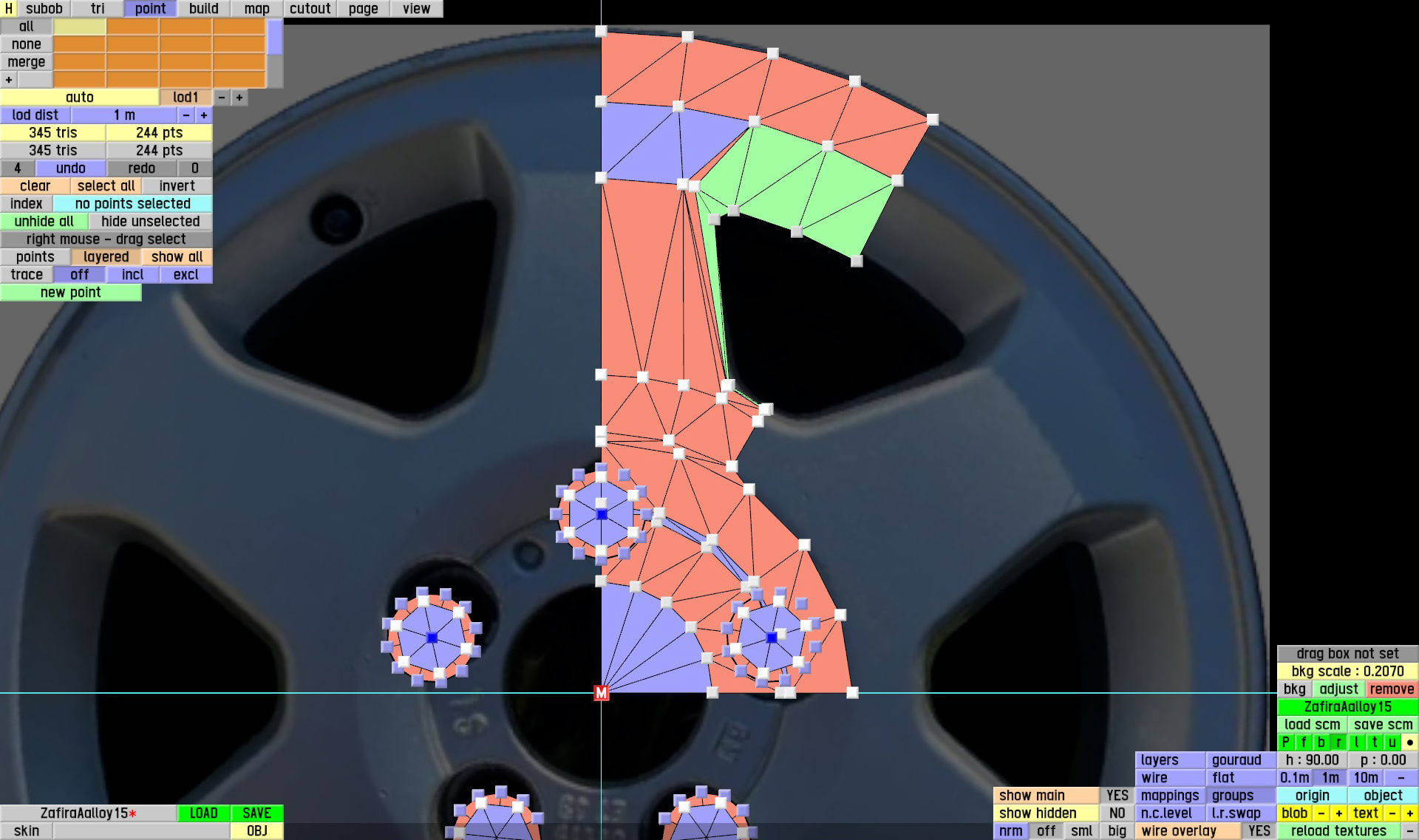Toggle show main YES setting

1117,796
